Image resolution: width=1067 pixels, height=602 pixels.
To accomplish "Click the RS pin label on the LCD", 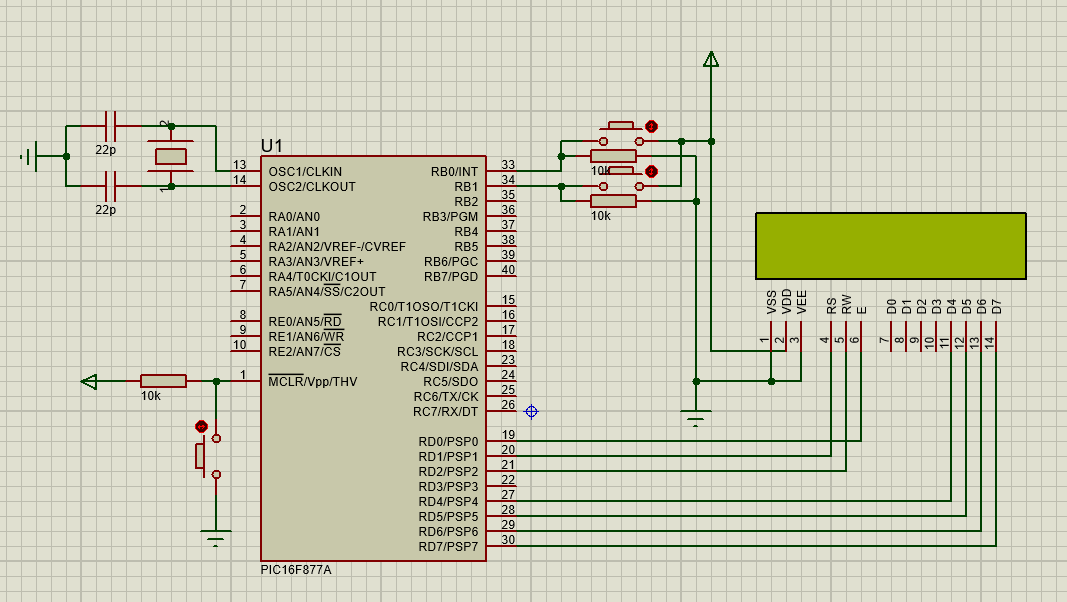I will click(x=831, y=305).
